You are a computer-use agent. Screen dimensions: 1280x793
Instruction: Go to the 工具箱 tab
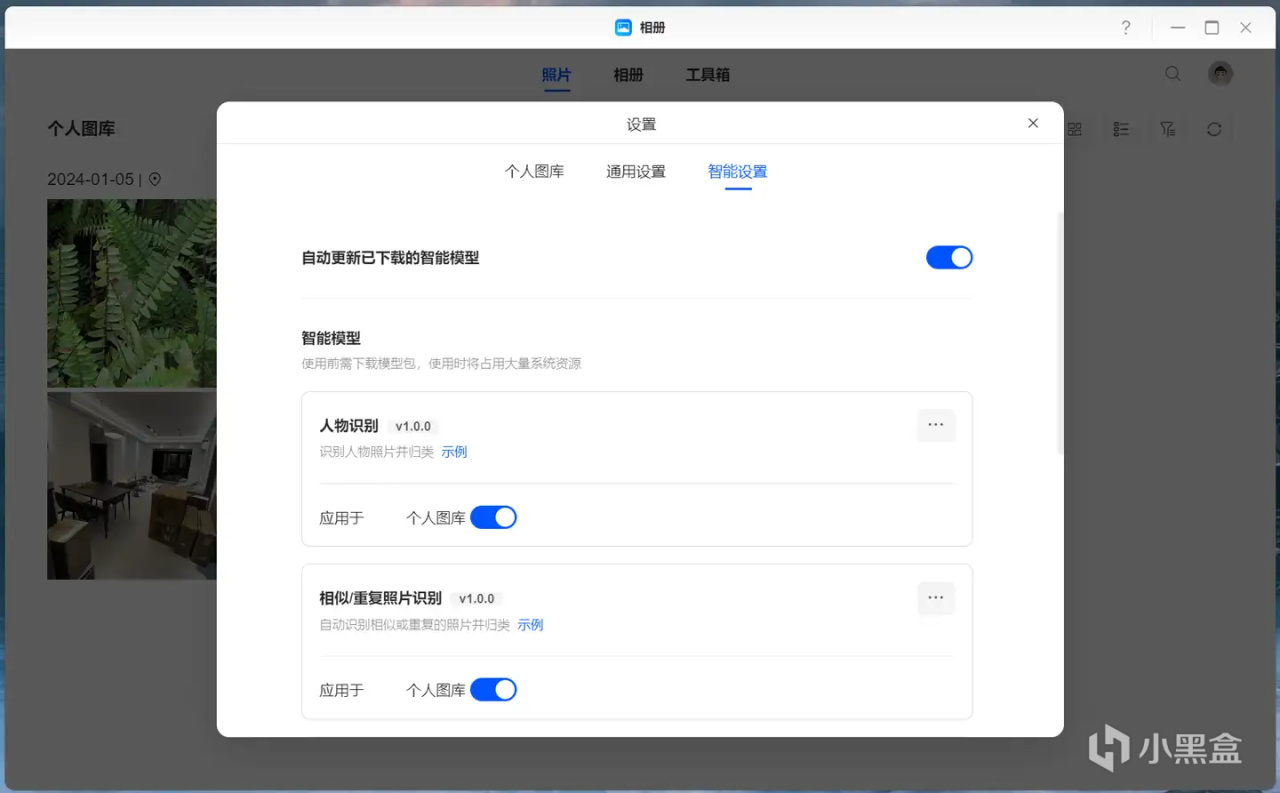[x=708, y=75]
